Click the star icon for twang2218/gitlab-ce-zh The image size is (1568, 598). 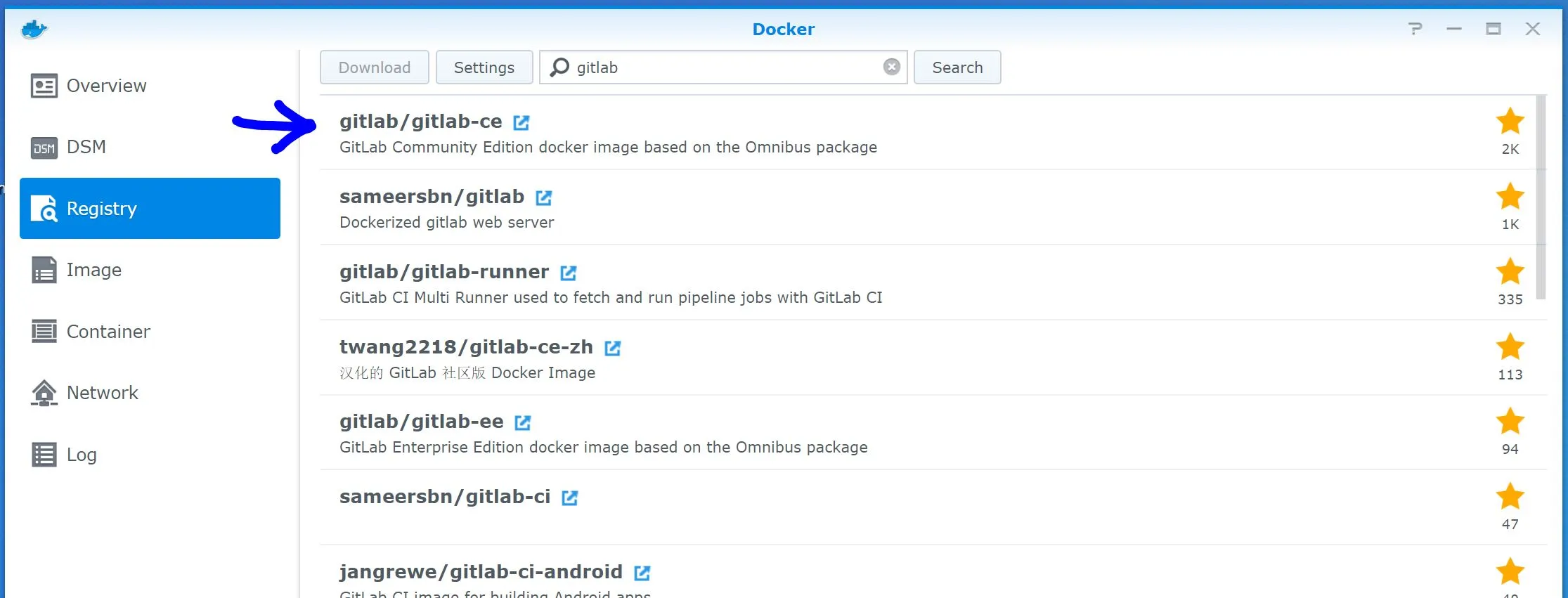pyautogui.click(x=1510, y=347)
